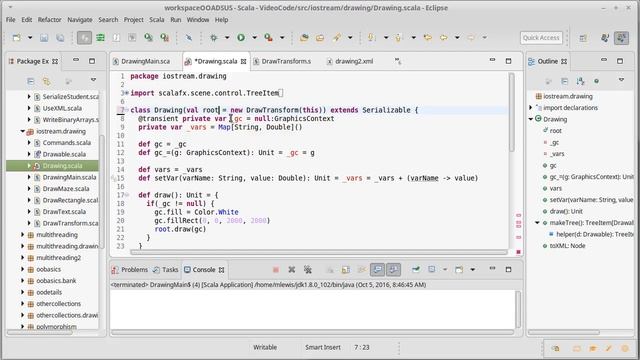Click the Pin Console icon
This screenshot has width=640, height=360.
(x=416, y=269)
